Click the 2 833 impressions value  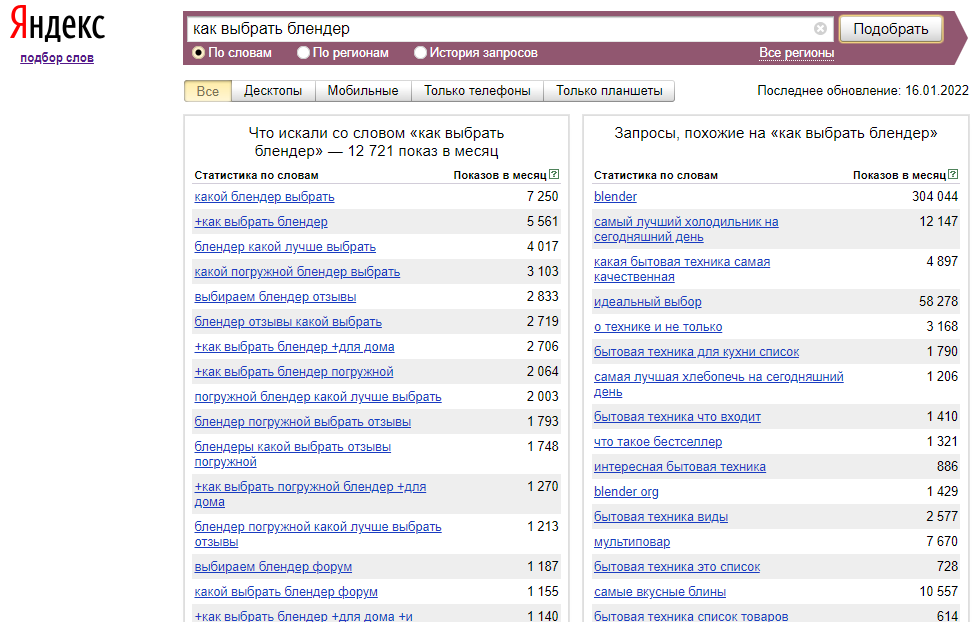click(x=542, y=296)
